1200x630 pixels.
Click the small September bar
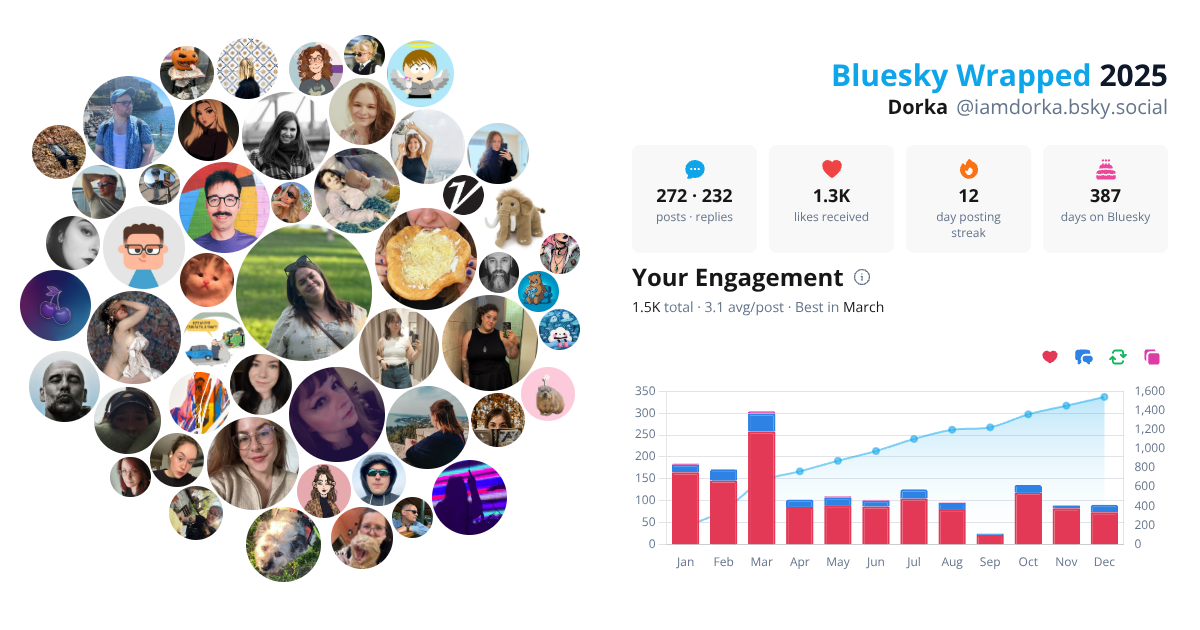click(990, 539)
